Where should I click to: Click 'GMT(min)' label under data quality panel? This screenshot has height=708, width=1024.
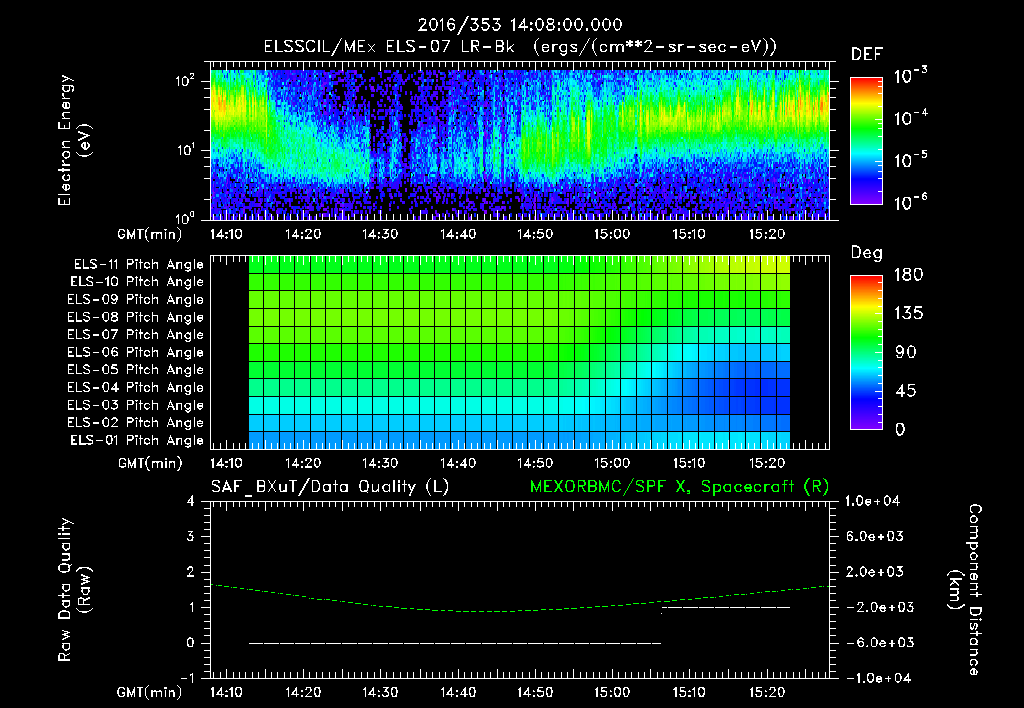150,693
